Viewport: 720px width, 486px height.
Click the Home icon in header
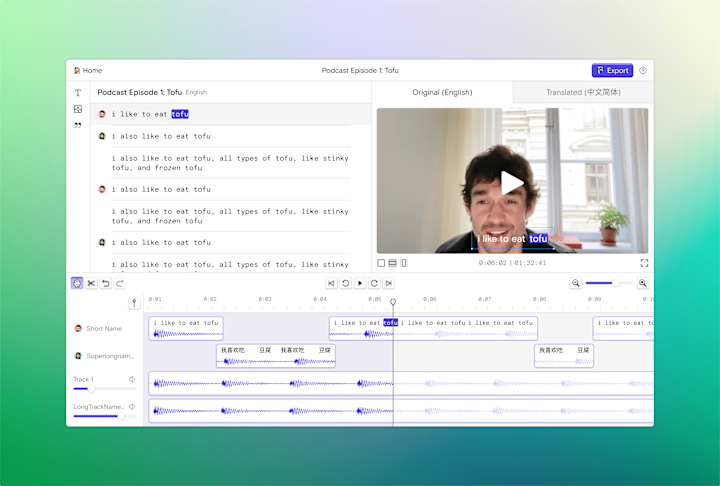[77, 70]
